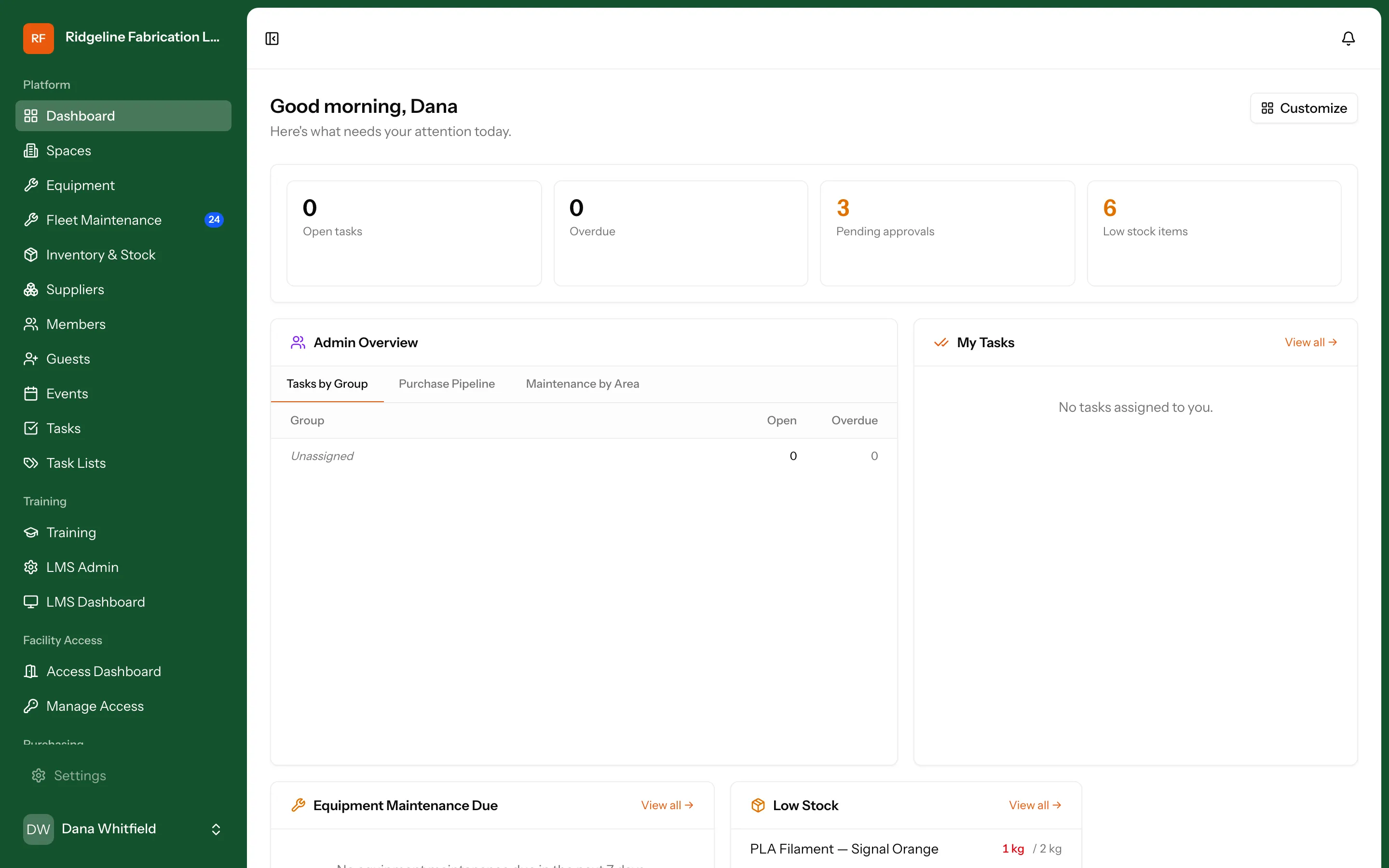Click the Equipment wrench icon
The height and width of the screenshot is (868, 1389).
click(31, 186)
